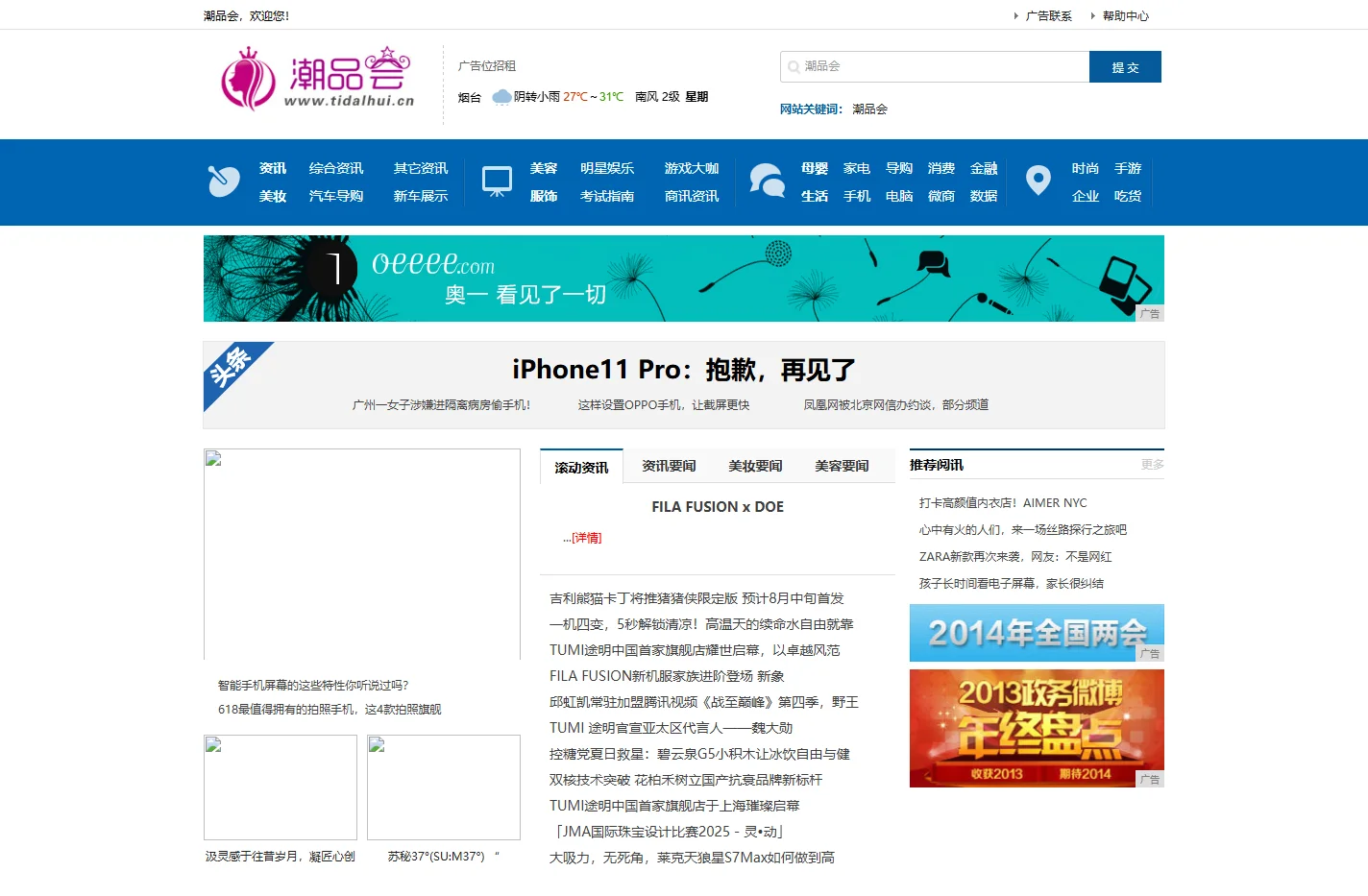Click the chat bubbles nav icon
This screenshot has width=1368, height=896.
[x=768, y=181]
